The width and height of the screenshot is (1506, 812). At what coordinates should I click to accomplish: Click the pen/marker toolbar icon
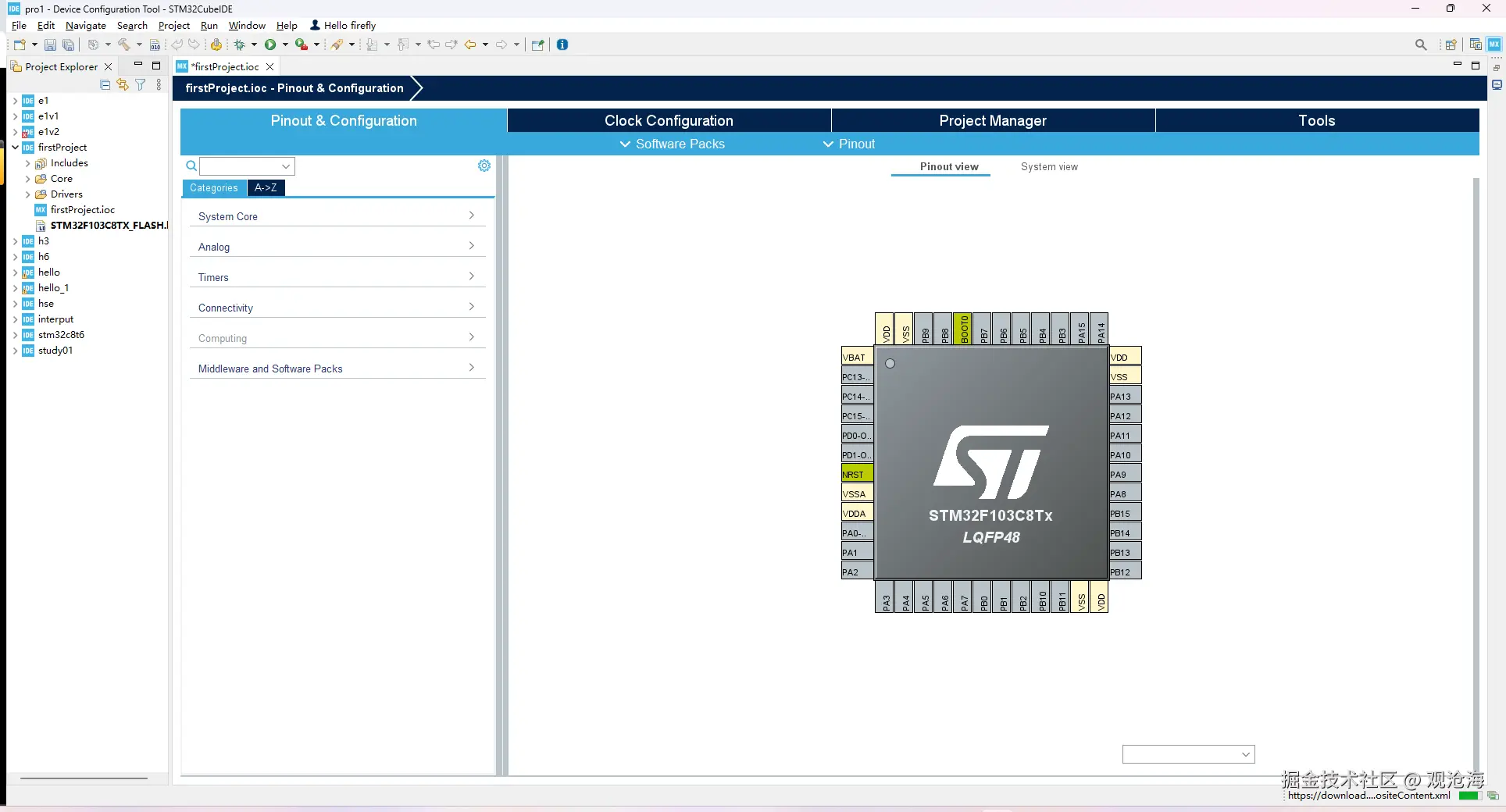pos(337,45)
